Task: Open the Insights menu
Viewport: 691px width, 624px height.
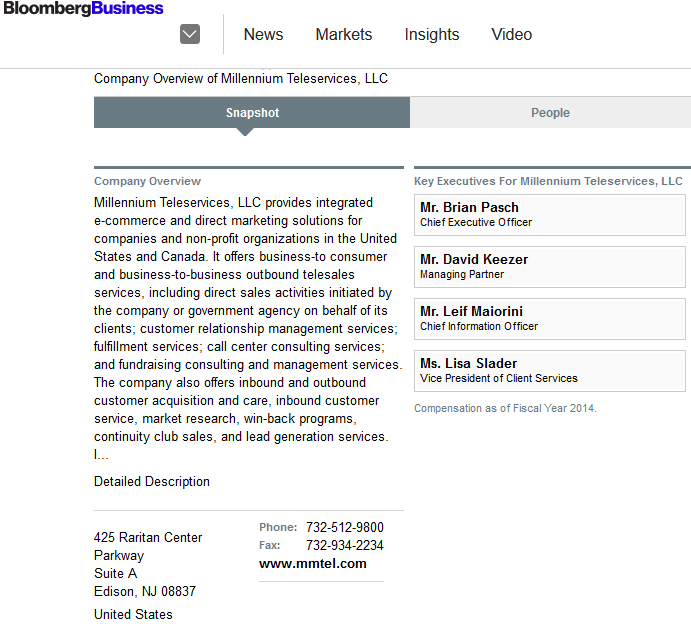Action: [x=432, y=34]
